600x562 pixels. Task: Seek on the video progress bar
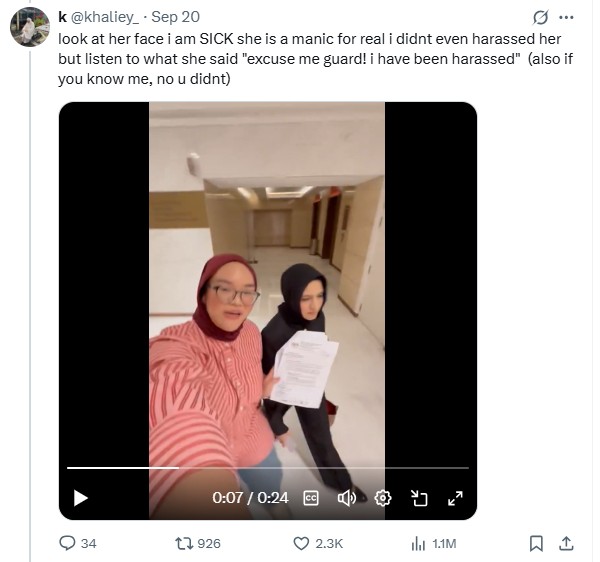[x=267, y=468]
